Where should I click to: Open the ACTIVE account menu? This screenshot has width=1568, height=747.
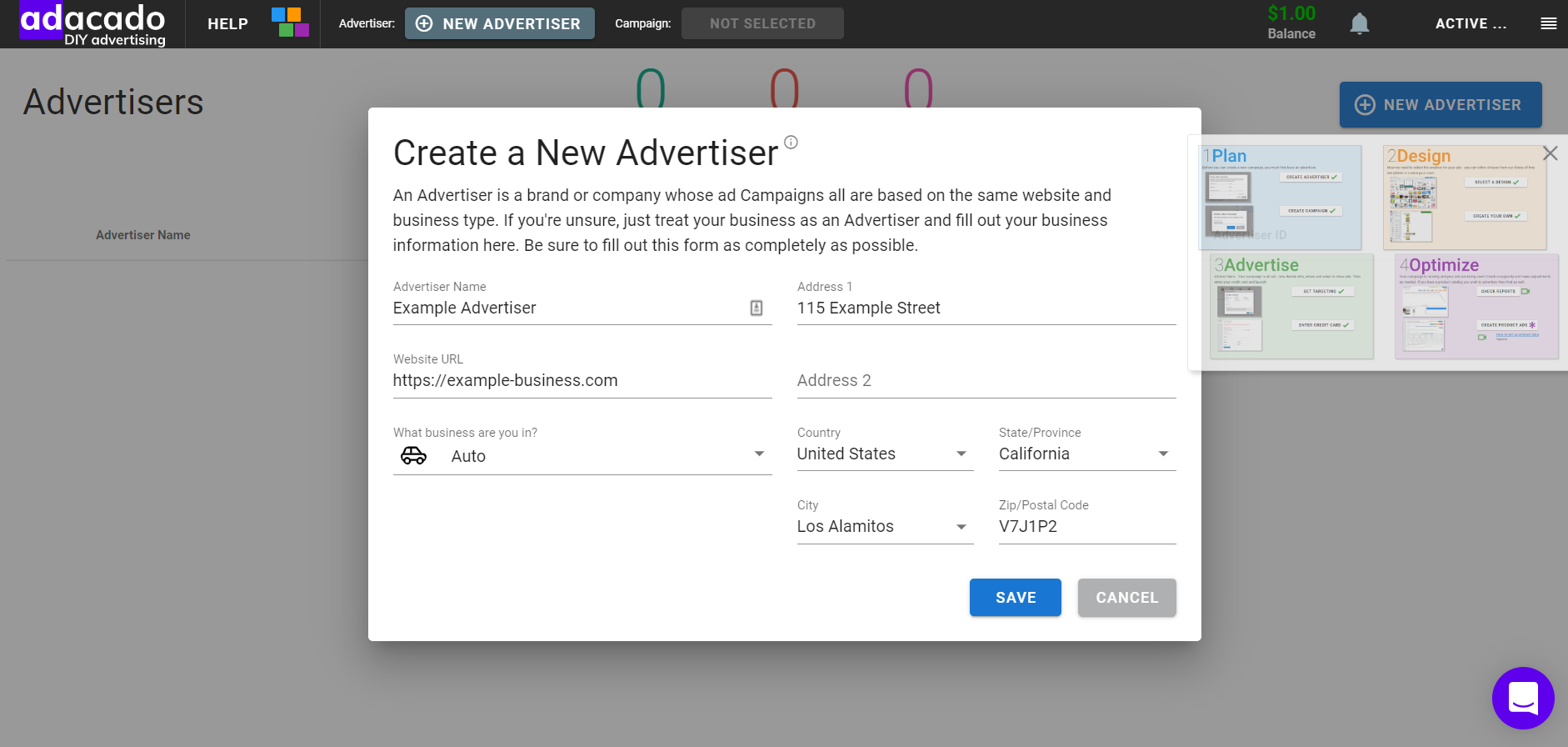coord(1470,23)
